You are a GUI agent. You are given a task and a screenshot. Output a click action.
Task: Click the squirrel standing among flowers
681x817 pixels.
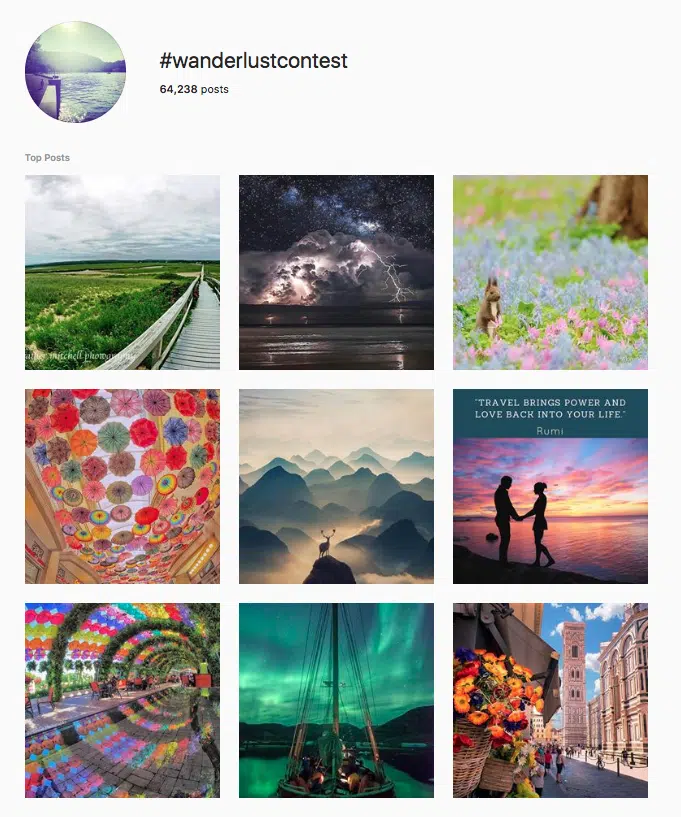490,308
